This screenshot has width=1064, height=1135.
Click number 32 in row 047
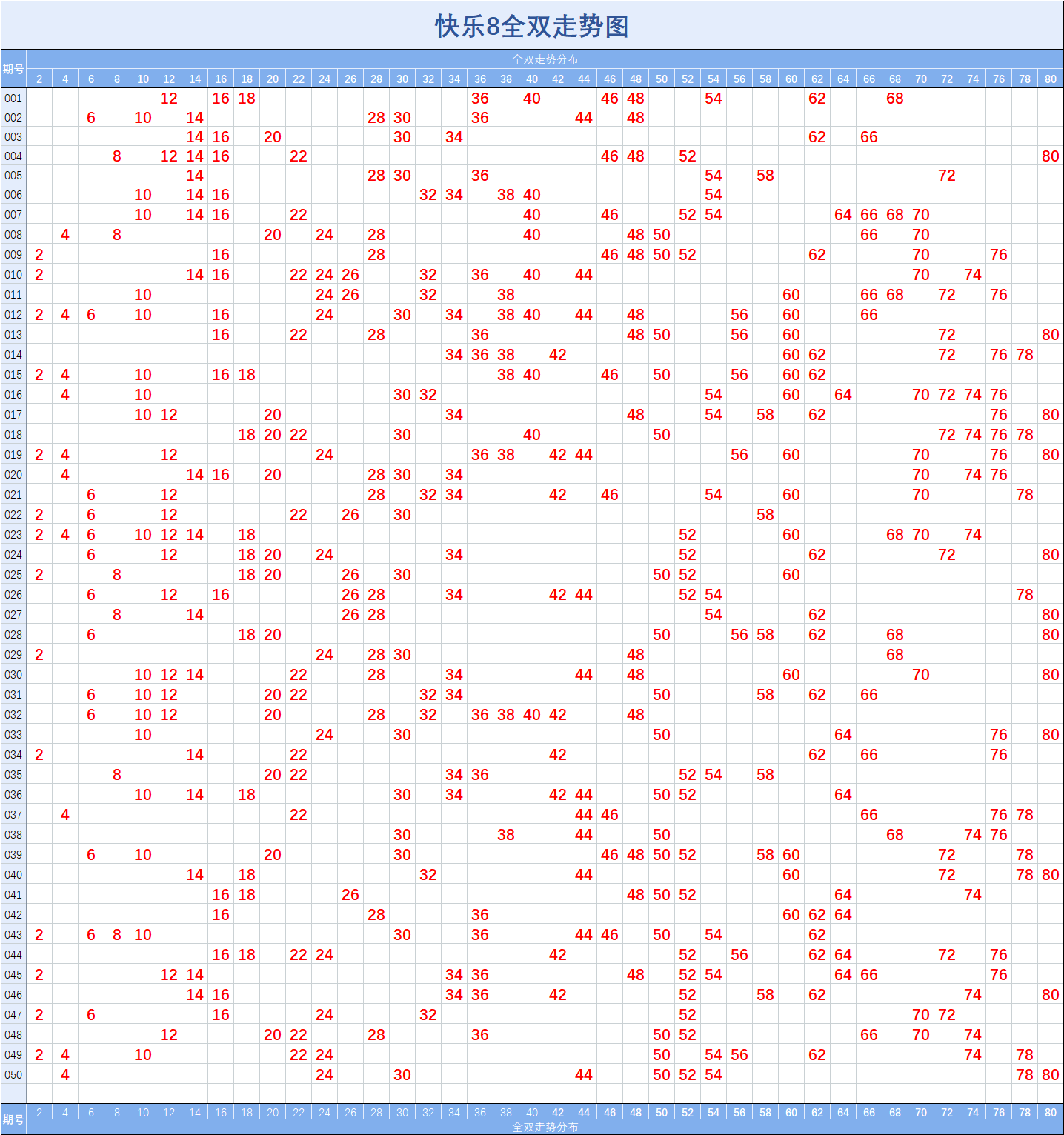coord(428,1015)
